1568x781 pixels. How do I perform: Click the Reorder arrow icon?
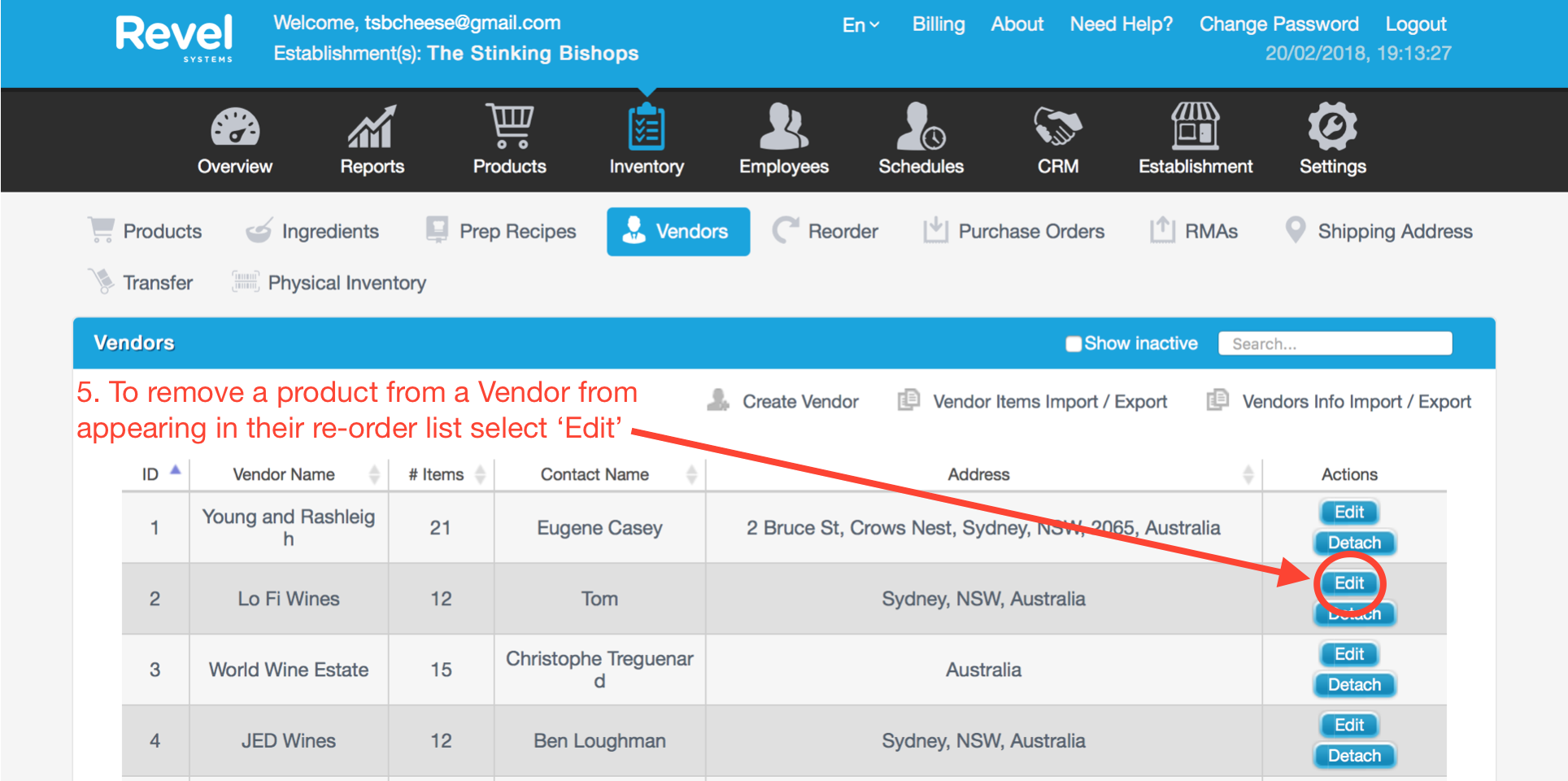tap(785, 231)
